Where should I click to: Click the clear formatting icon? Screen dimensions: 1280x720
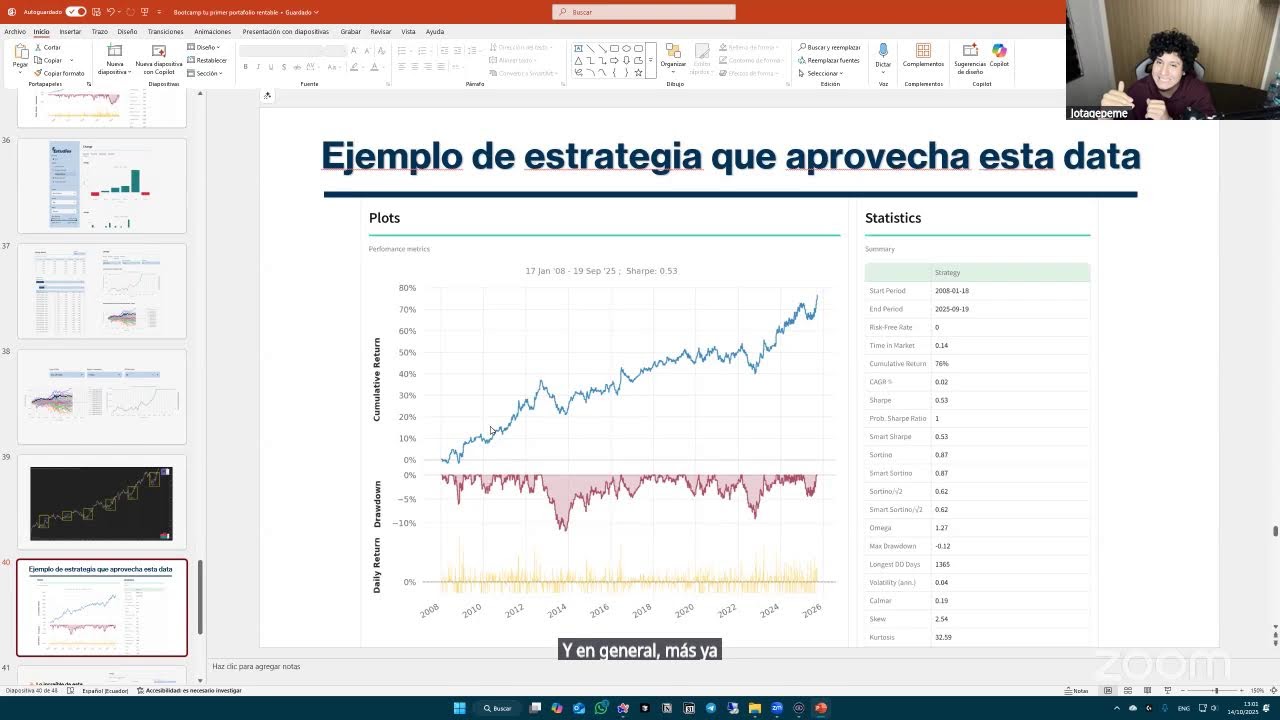(379, 50)
